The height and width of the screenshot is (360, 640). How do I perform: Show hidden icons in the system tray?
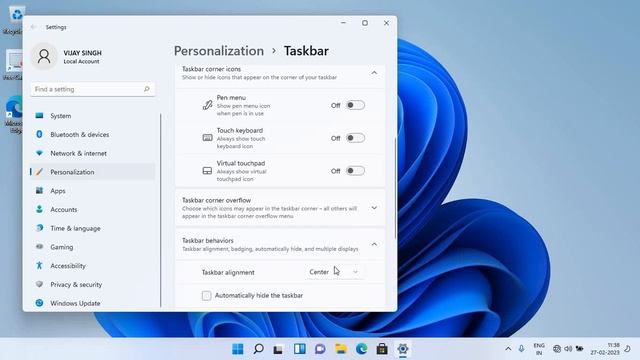(508, 349)
